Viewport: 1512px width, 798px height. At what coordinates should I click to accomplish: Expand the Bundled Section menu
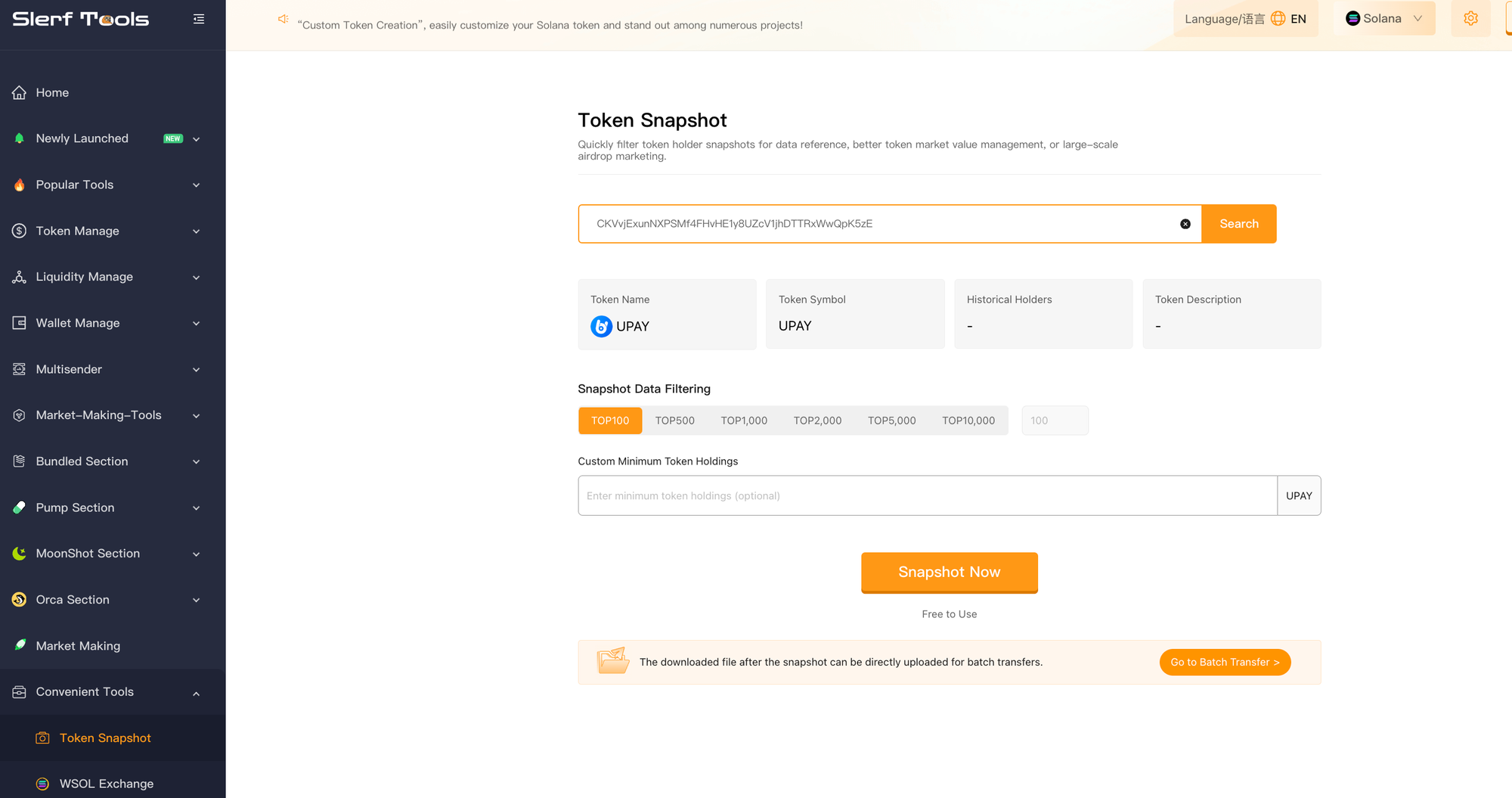(x=197, y=462)
